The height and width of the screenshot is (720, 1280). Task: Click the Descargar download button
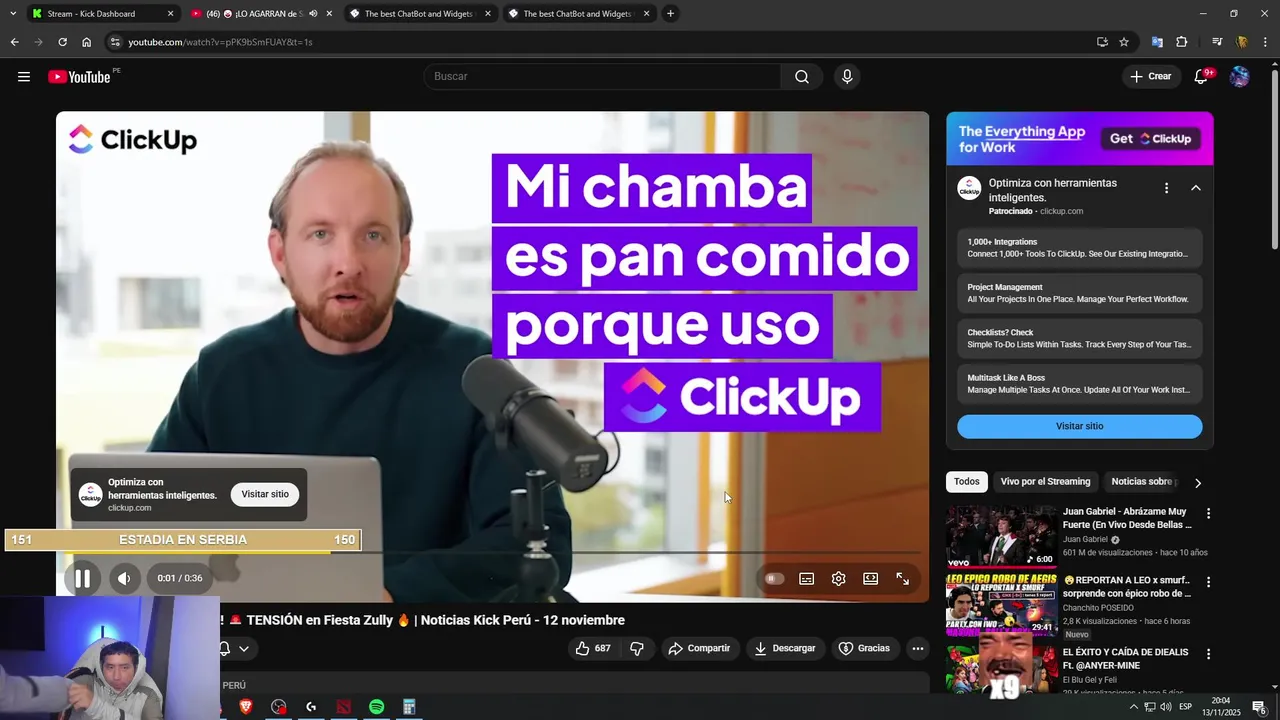click(785, 648)
